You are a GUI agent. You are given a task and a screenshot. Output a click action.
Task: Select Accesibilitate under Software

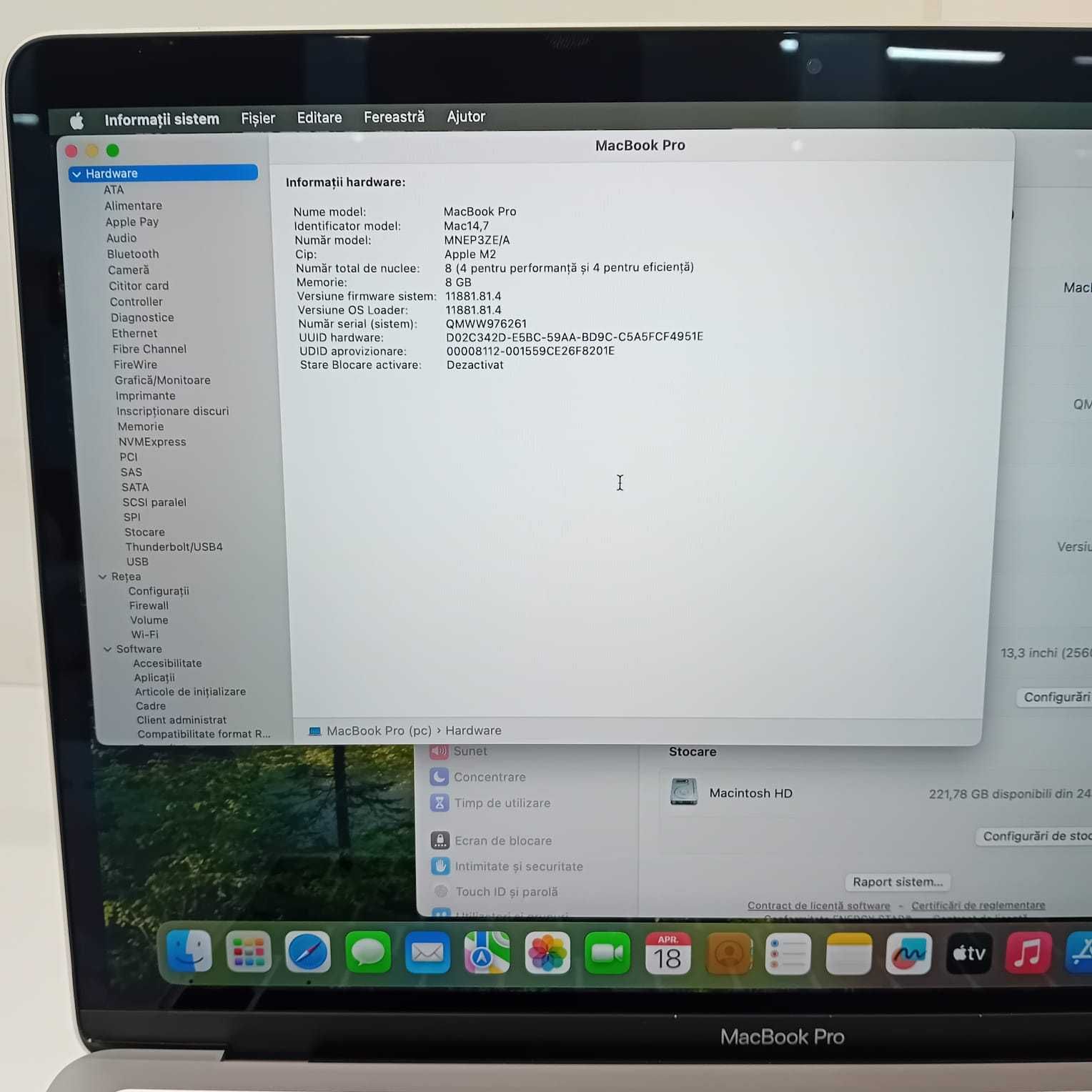(167, 663)
